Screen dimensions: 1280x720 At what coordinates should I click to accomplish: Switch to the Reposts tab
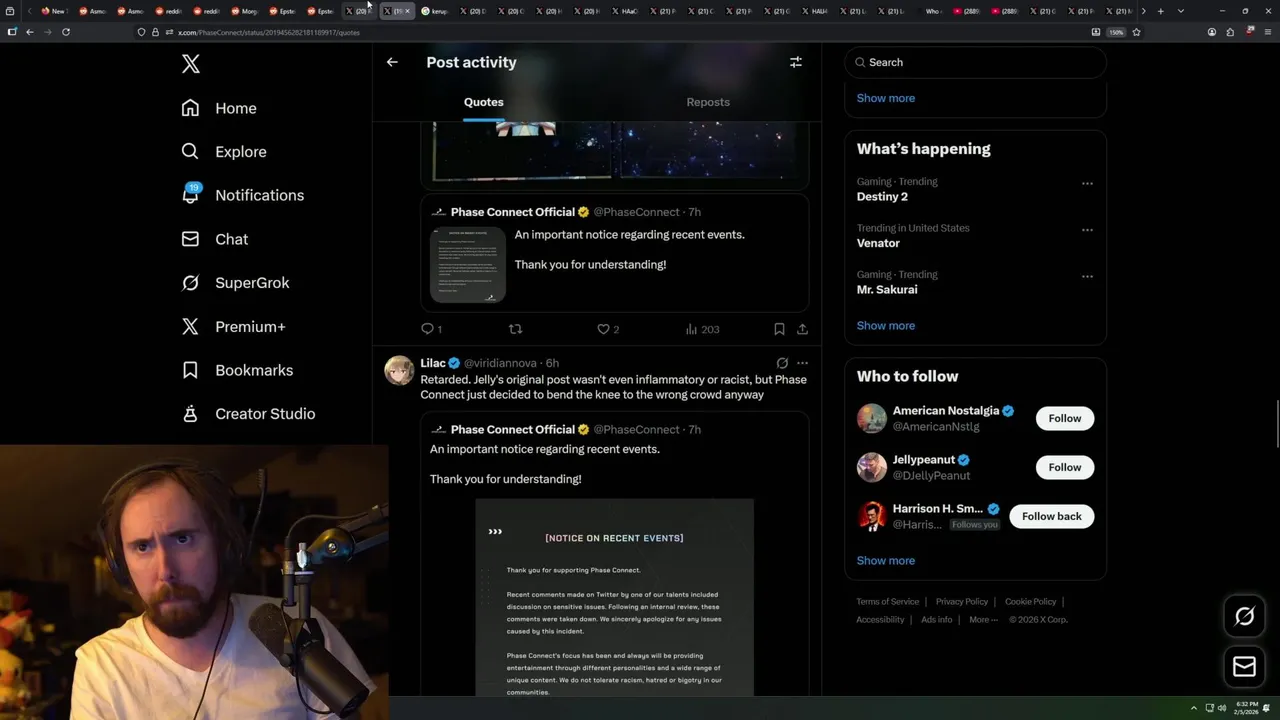coord(708,102)
